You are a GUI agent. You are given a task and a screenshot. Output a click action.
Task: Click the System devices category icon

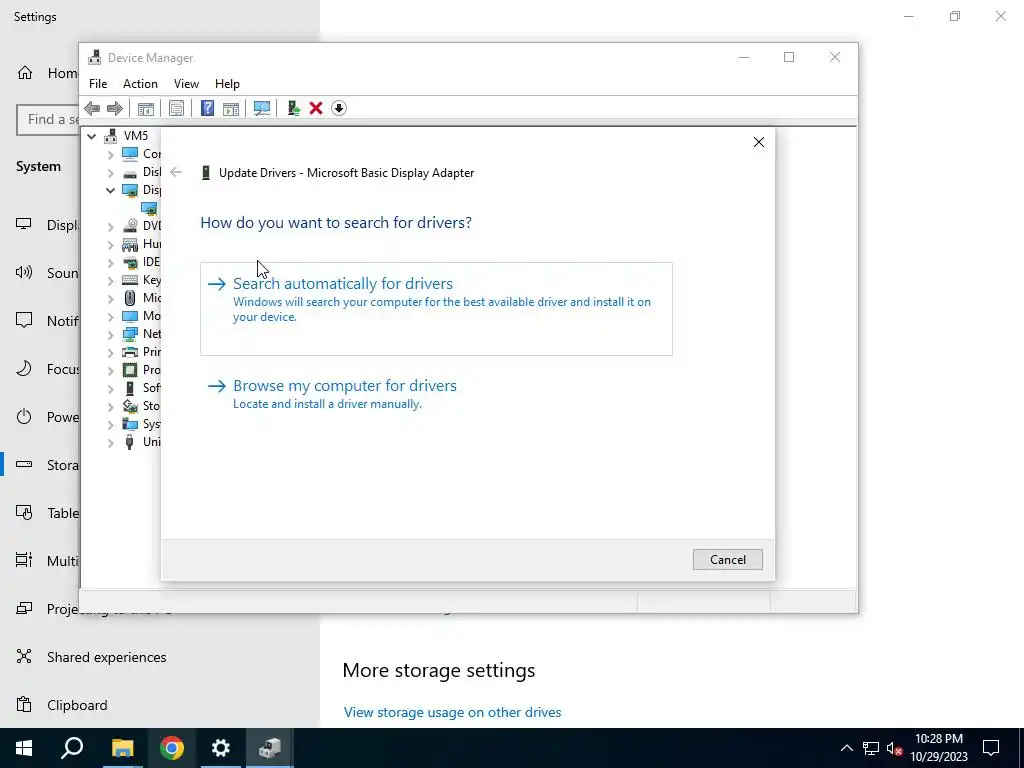tap(130, 424)
